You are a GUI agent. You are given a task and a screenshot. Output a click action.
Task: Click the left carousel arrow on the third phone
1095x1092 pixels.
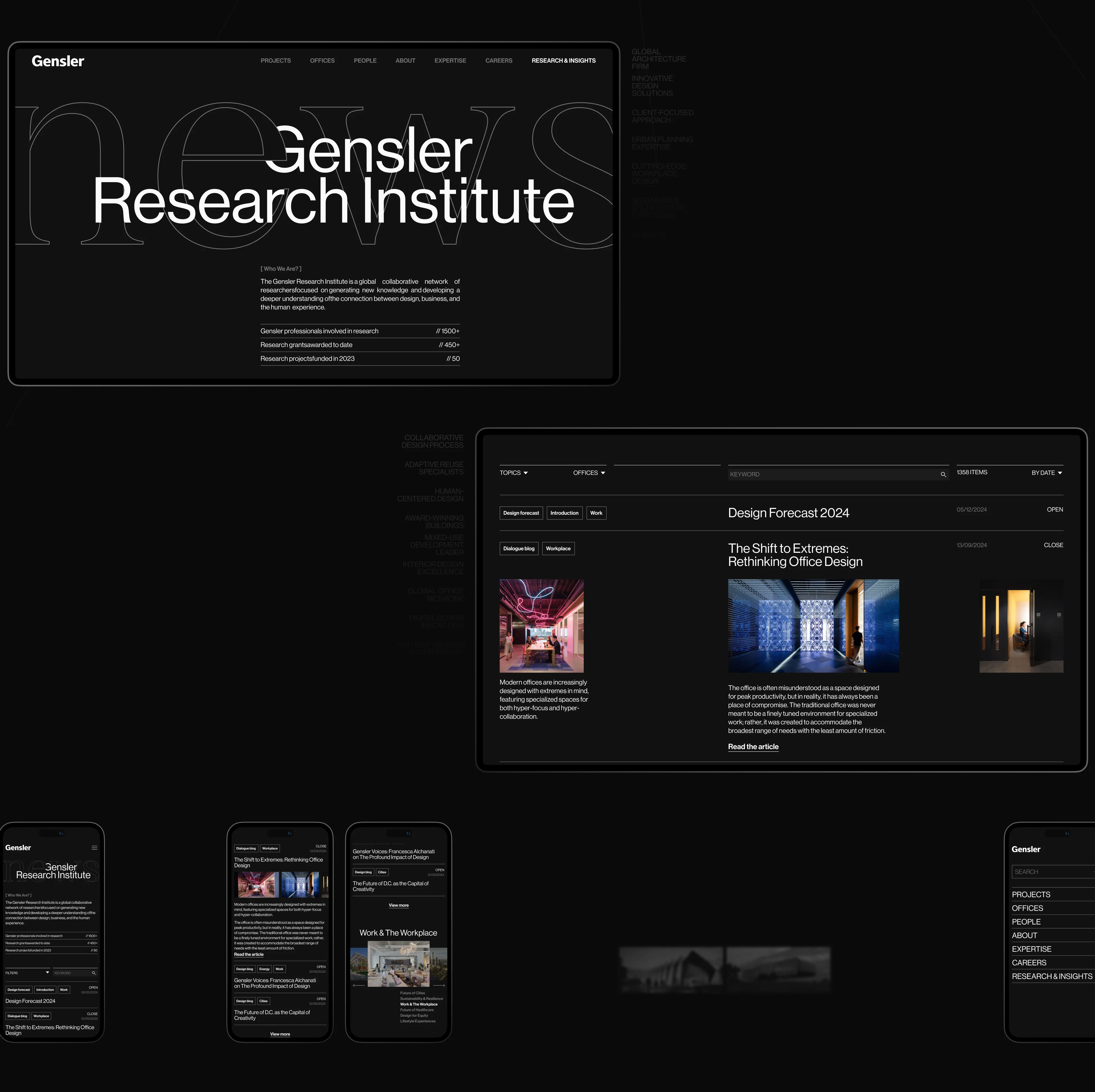(x=359, y=985)
